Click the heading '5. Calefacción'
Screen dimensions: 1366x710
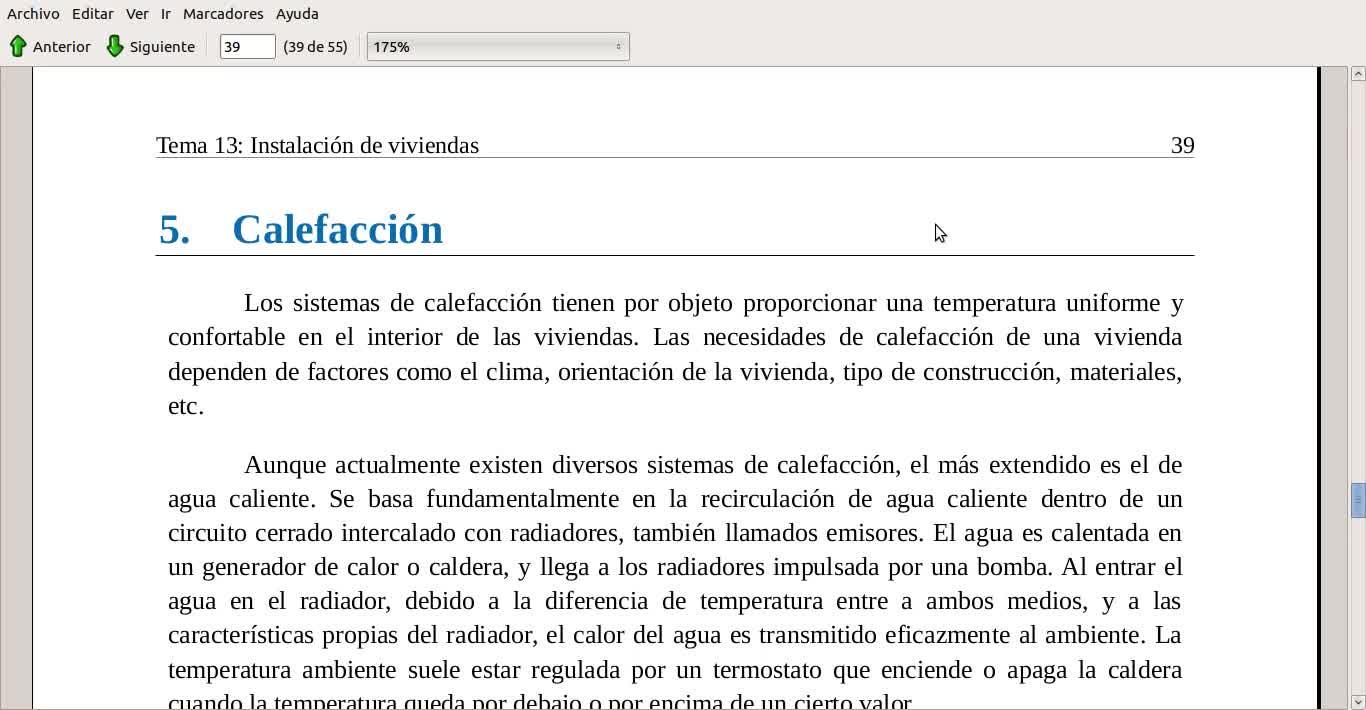(301, 229)
